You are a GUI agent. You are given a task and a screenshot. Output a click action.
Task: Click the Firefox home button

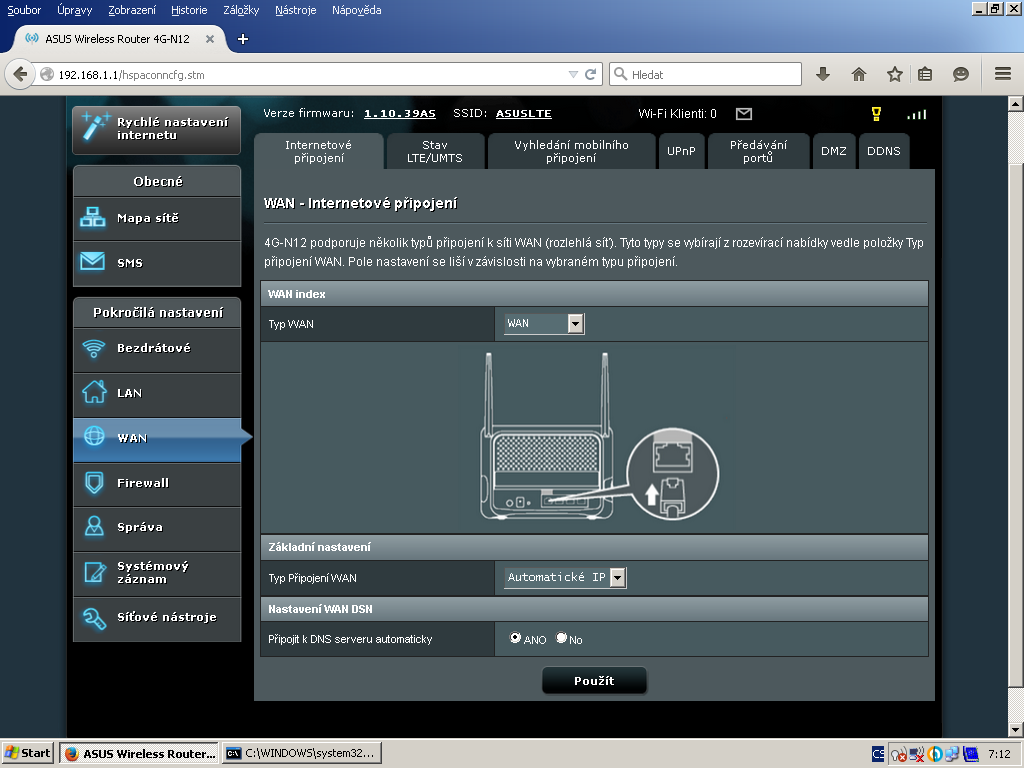(x=858, y=74)
